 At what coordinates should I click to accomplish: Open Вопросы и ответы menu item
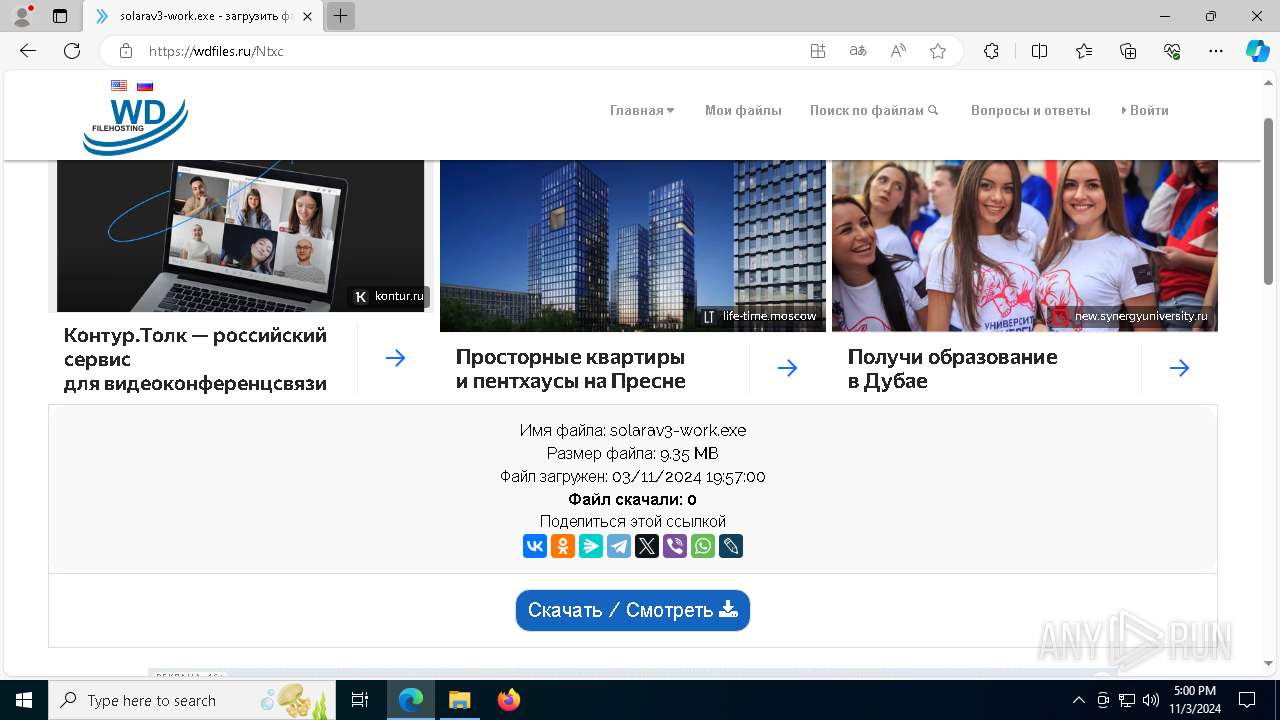pyautogui.click(x=1031, y=111)
